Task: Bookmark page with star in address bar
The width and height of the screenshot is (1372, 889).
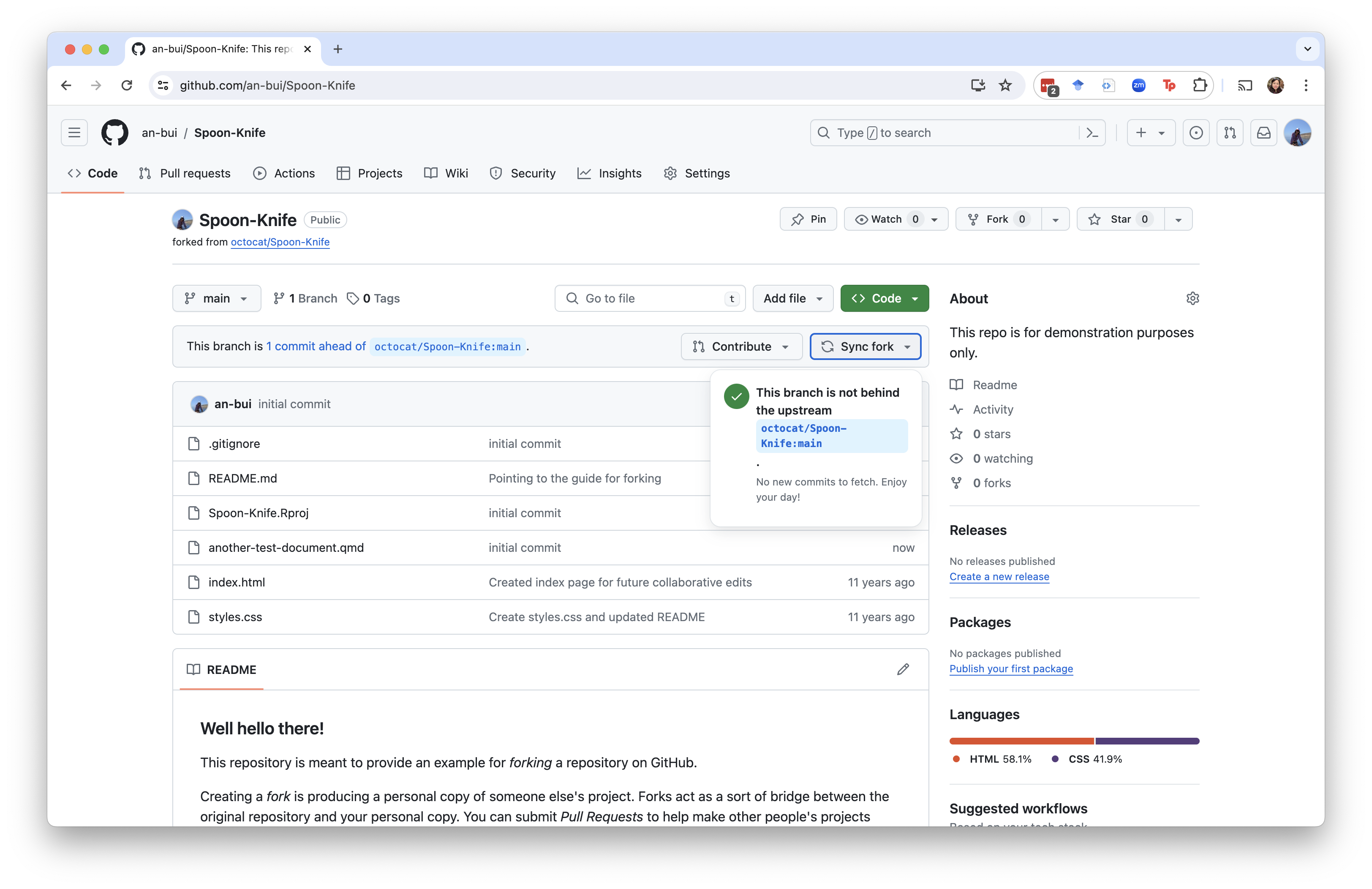Action: tap(1005, 85)
